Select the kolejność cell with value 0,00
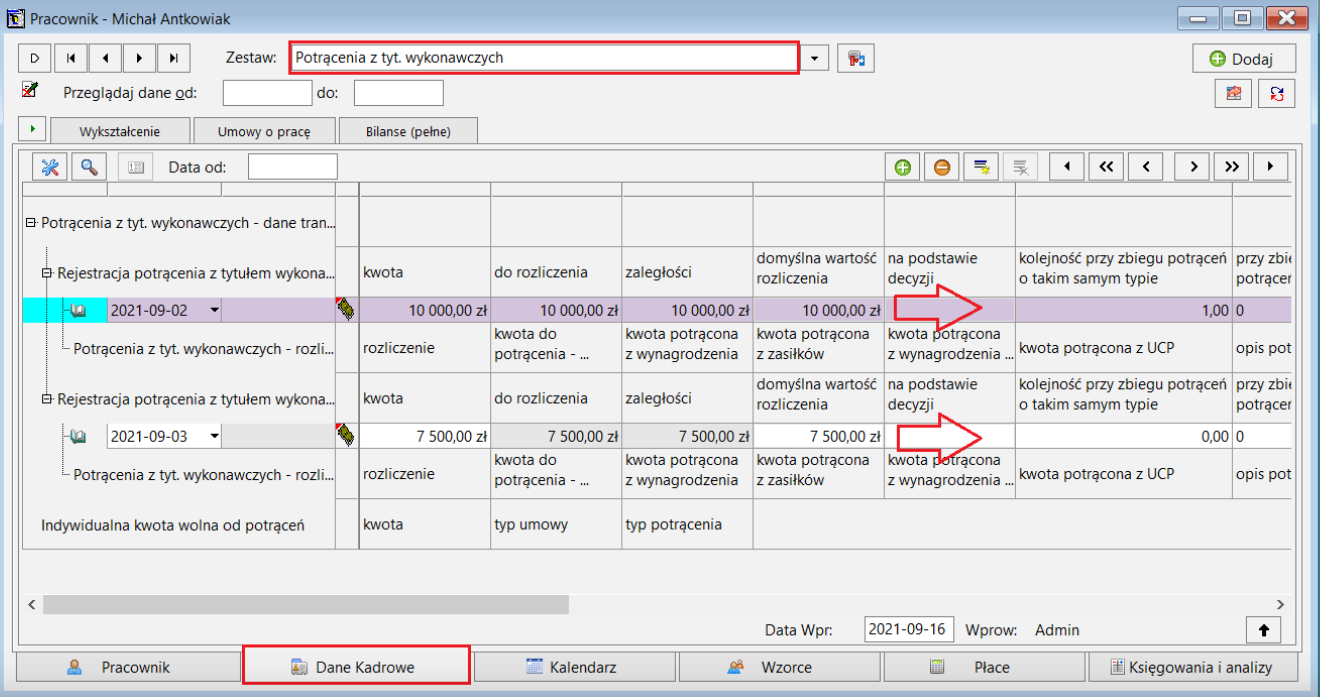Viewport: 1320px width, 697px height. click(1124, 436)
